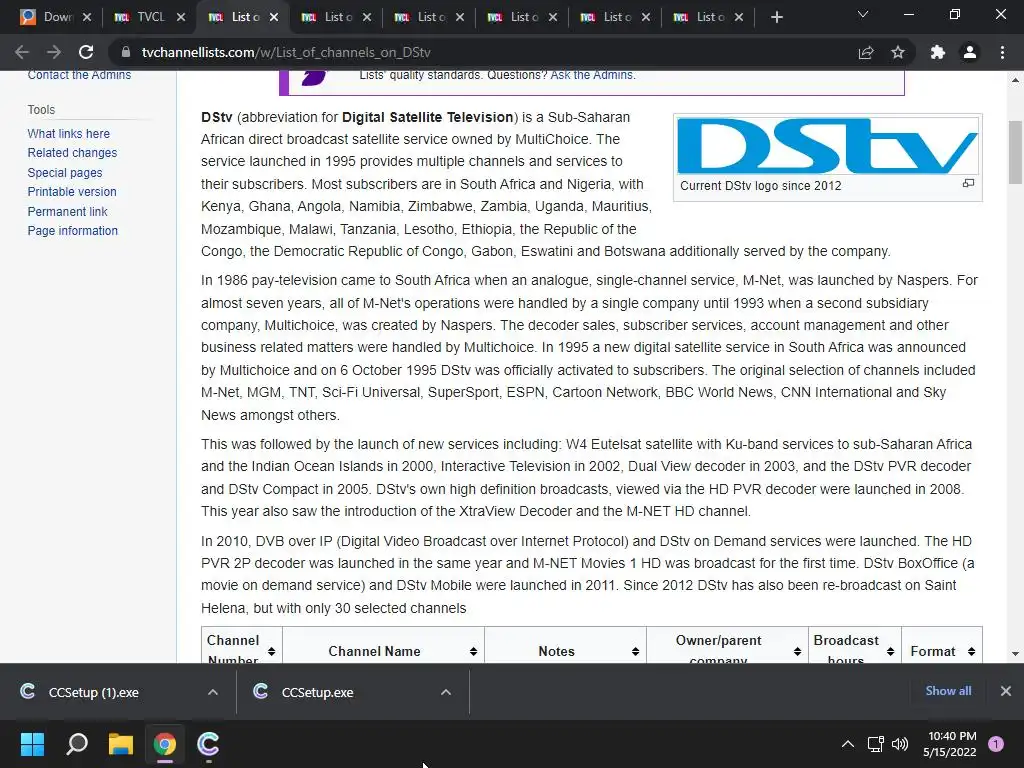
Task: Close the first Down tab
Action: coord(87,17)
